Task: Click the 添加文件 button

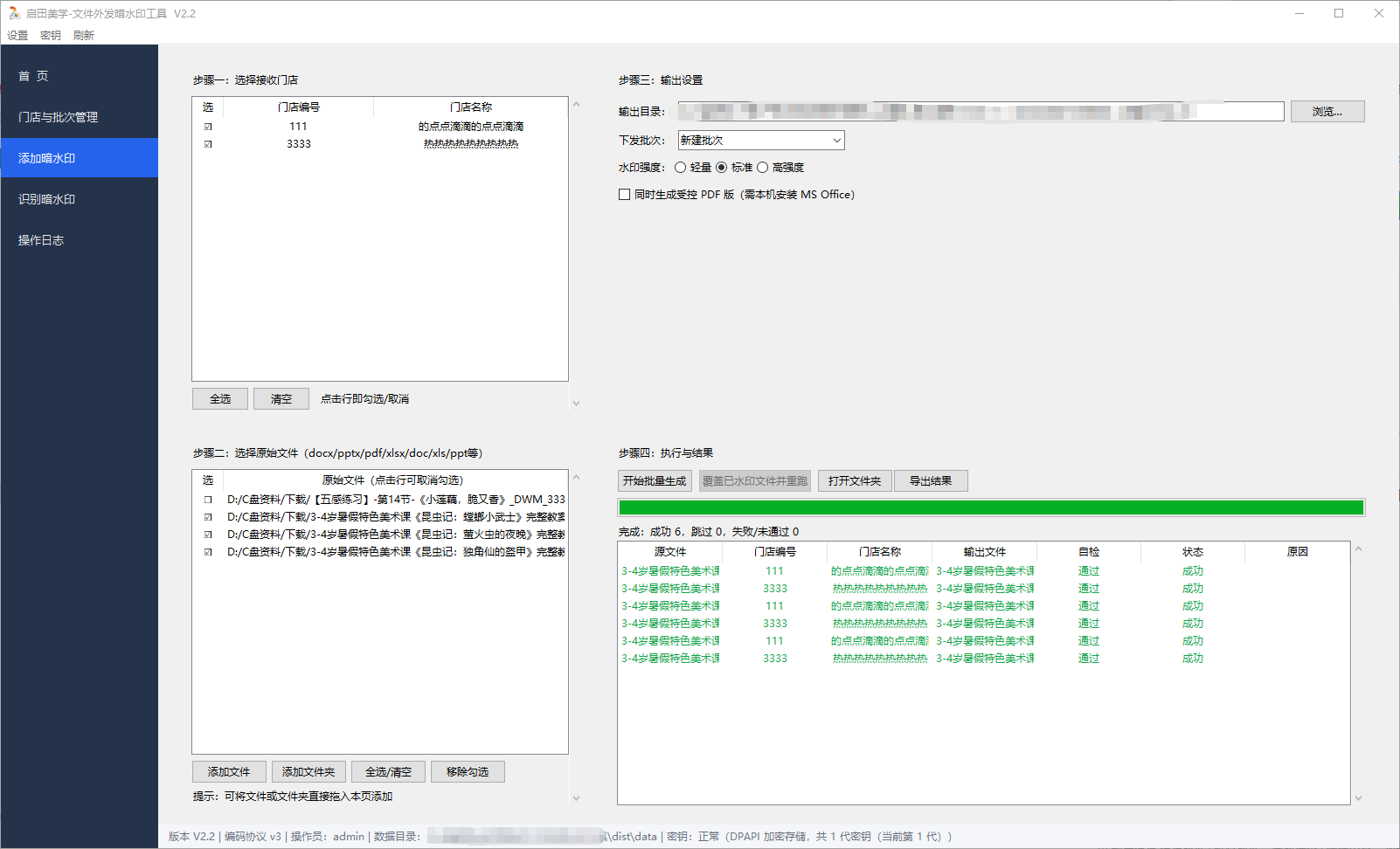Action: (x=229, y=772)
